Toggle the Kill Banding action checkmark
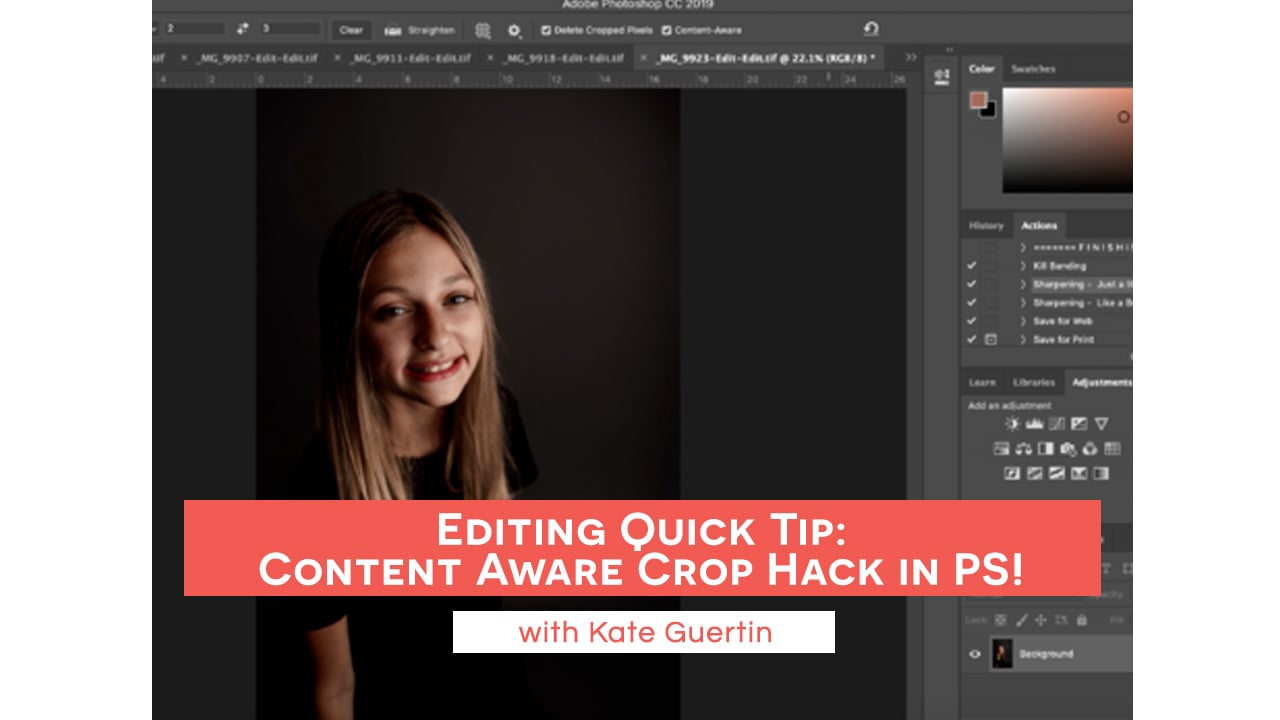The height and width of the screenshot is (720, 1280). pos(972,266)
